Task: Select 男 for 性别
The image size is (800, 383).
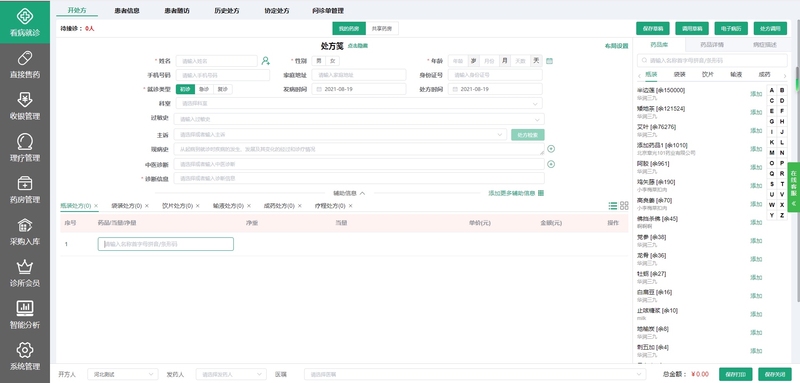Action: [319, 61]
